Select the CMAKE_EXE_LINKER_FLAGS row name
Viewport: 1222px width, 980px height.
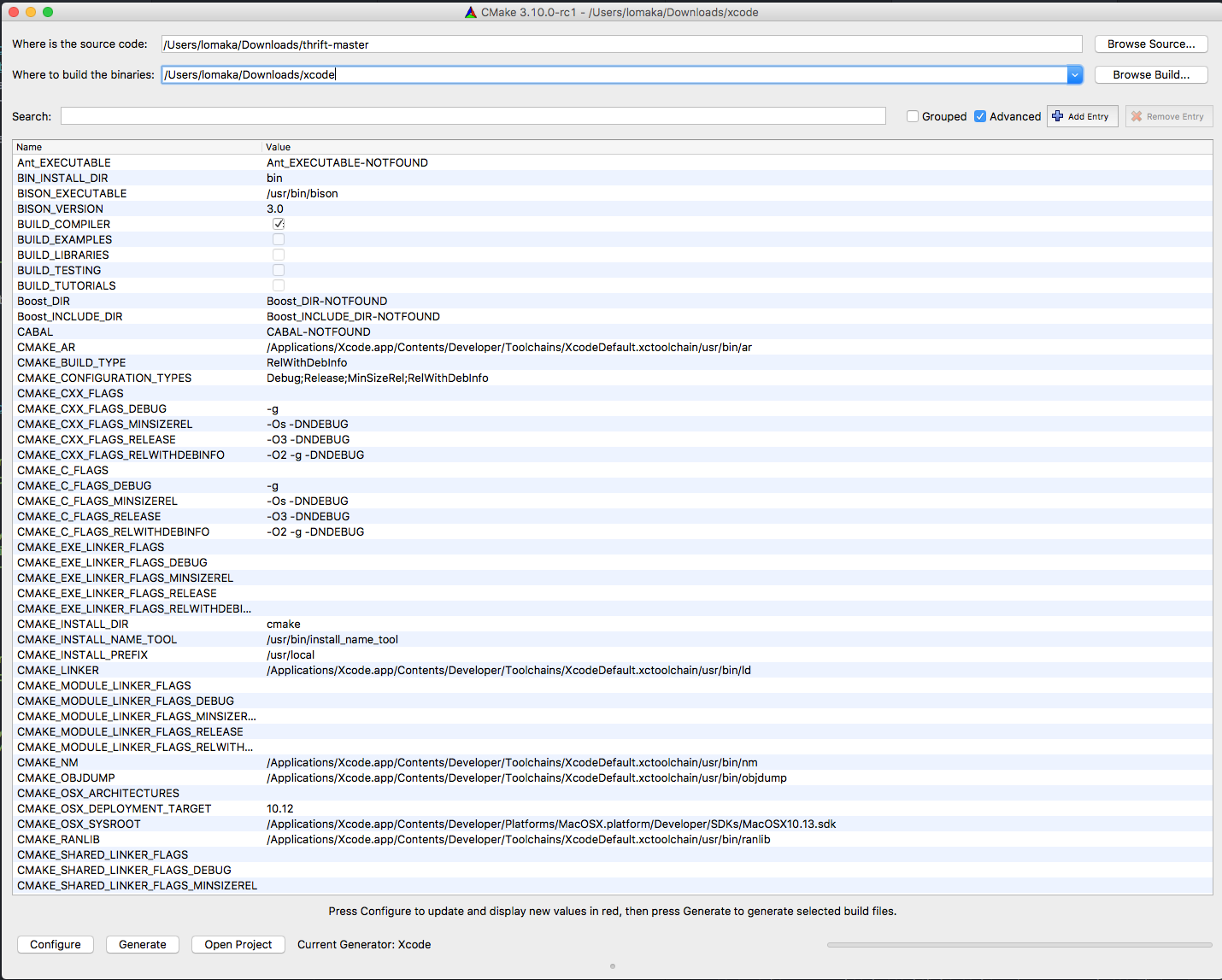click(x=91, y=547)
